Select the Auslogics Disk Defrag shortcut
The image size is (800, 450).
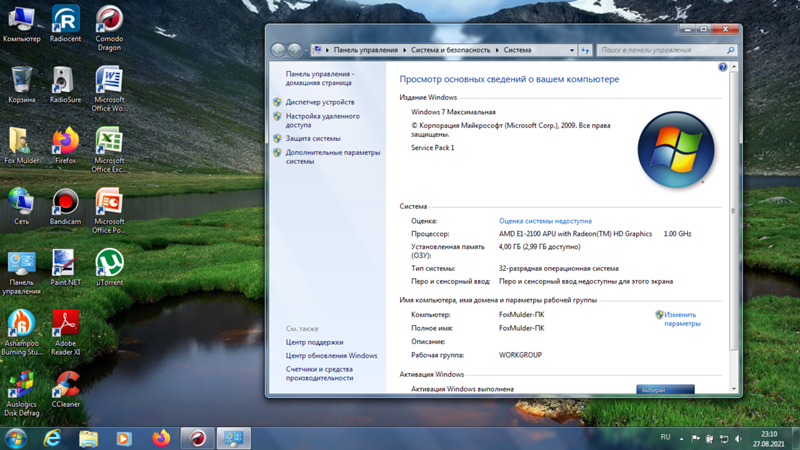[21, 393]
